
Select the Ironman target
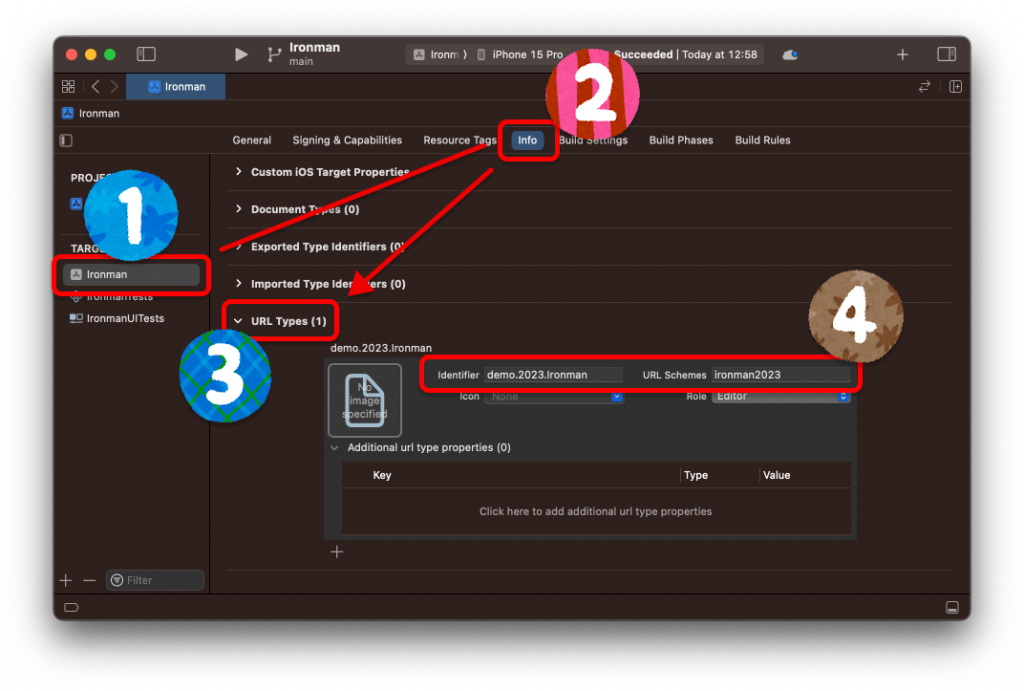131,274
